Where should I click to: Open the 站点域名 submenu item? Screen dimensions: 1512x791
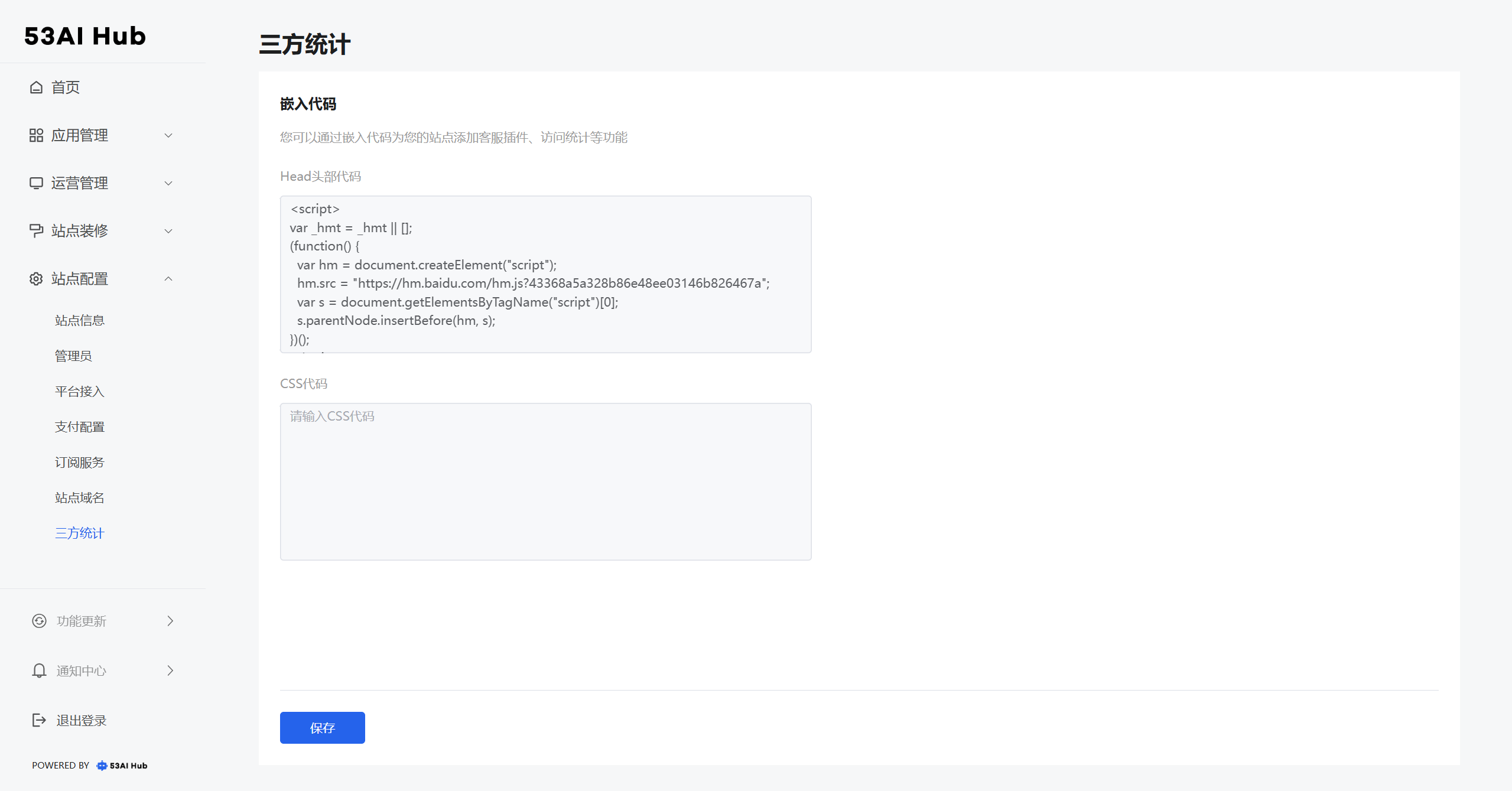80,497
